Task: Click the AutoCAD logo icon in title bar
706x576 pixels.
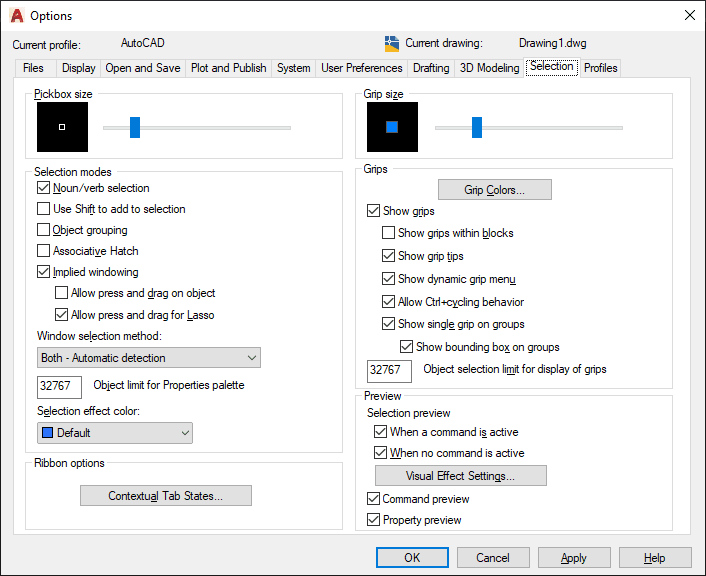Action: click(16, 15)
